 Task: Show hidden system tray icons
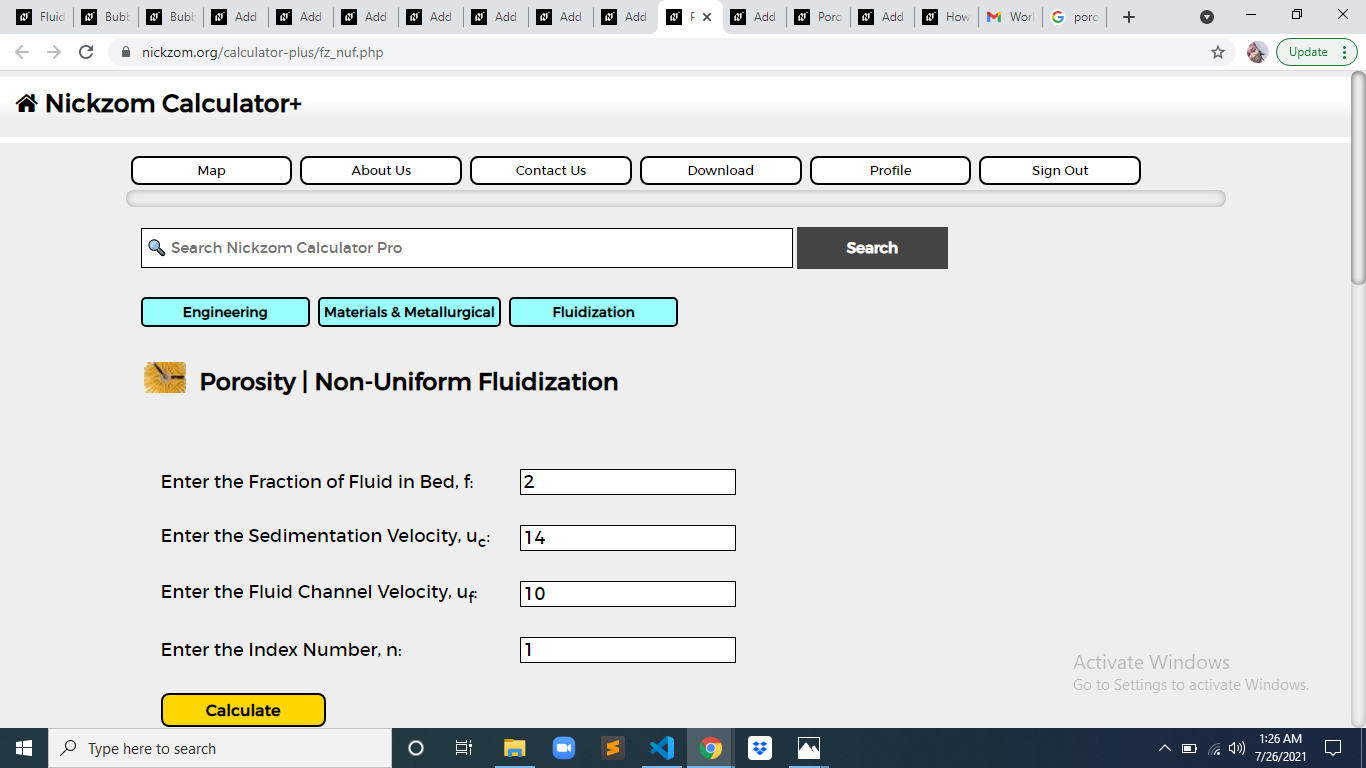click(1164, 748)
